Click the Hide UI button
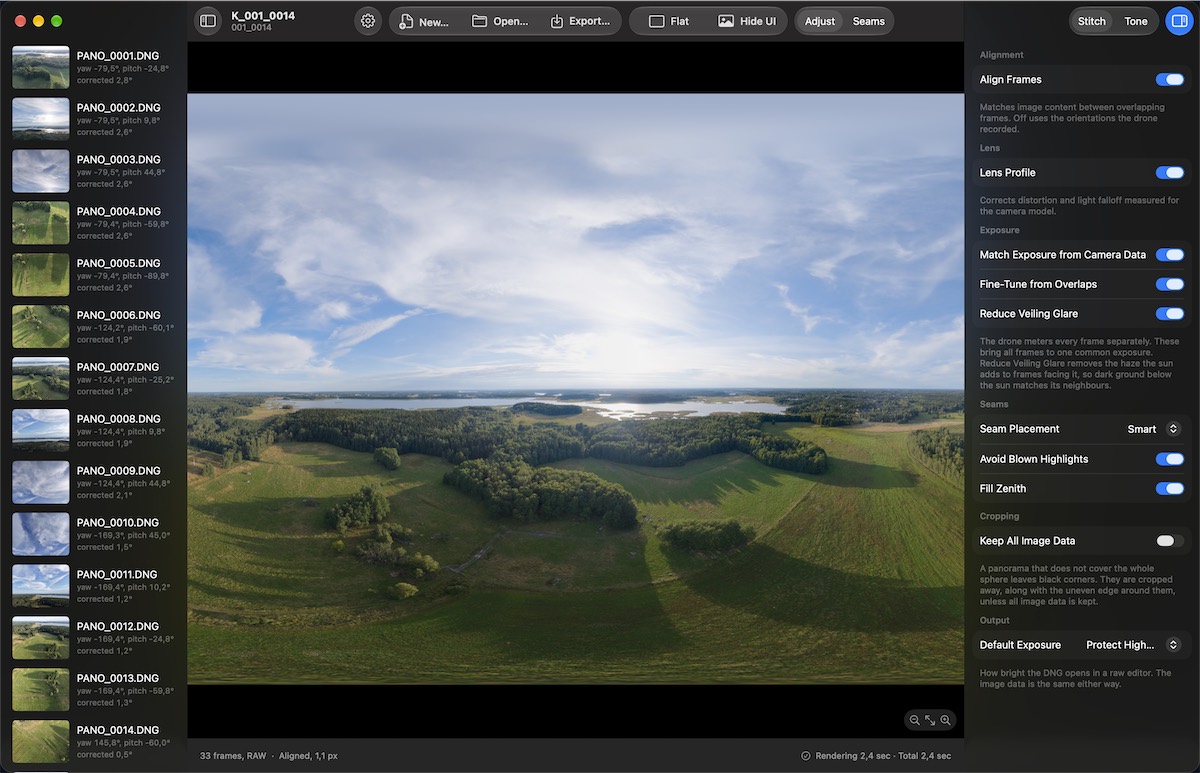Viewport: 1200px width, 773px height. pyautogui.click(x=747, y=21)
